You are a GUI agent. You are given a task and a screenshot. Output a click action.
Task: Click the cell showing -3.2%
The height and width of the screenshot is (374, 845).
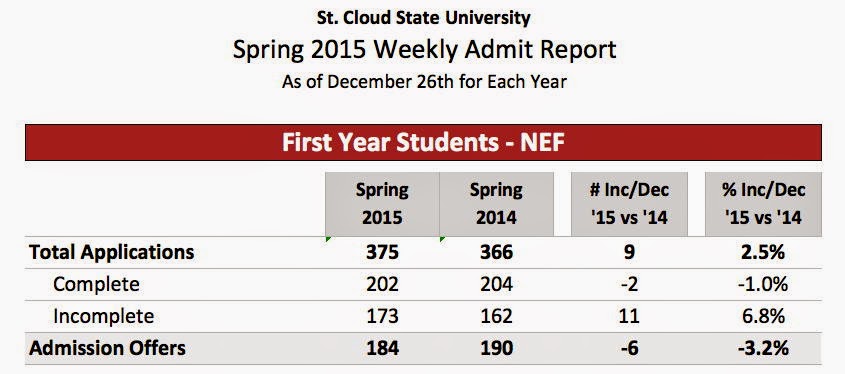763,348
